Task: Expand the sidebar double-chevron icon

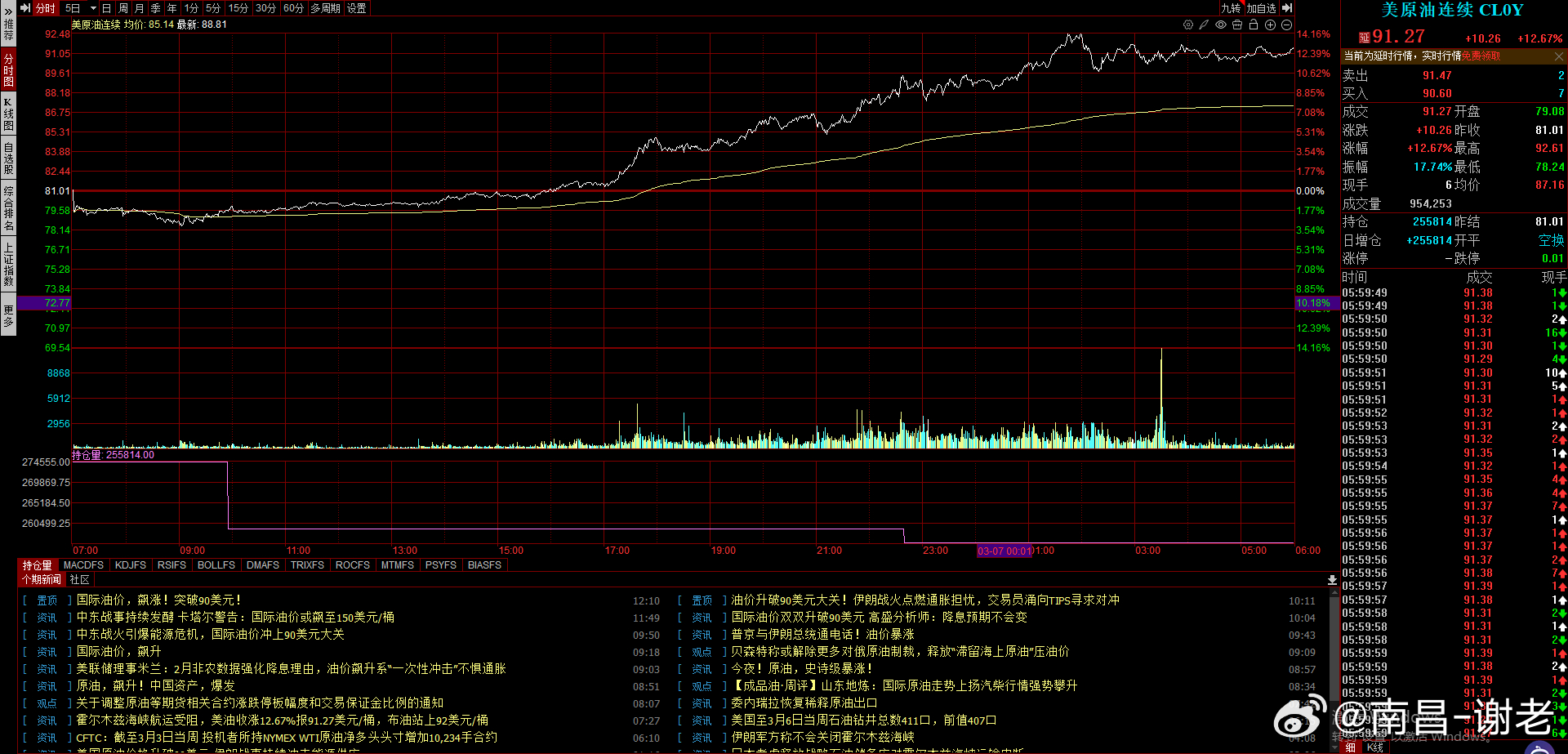Action: point(8,11)
